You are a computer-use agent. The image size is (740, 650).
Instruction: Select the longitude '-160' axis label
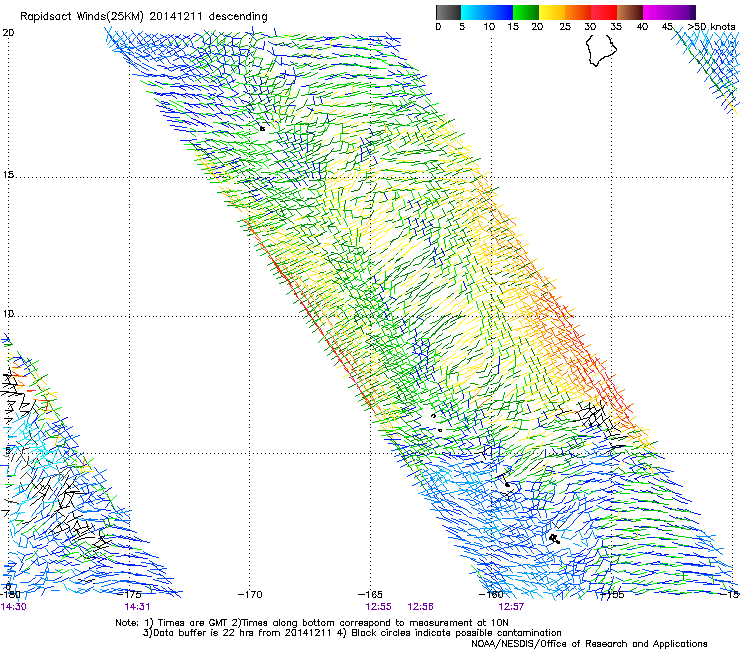click(x=491, y=594)
